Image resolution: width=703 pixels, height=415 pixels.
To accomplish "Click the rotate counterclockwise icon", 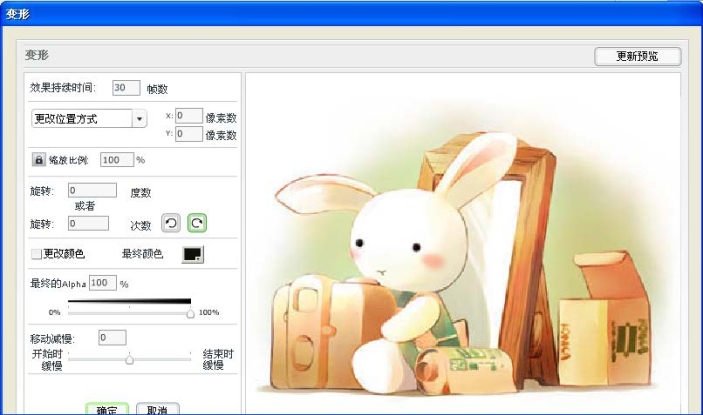I will [x=171, y=224].
